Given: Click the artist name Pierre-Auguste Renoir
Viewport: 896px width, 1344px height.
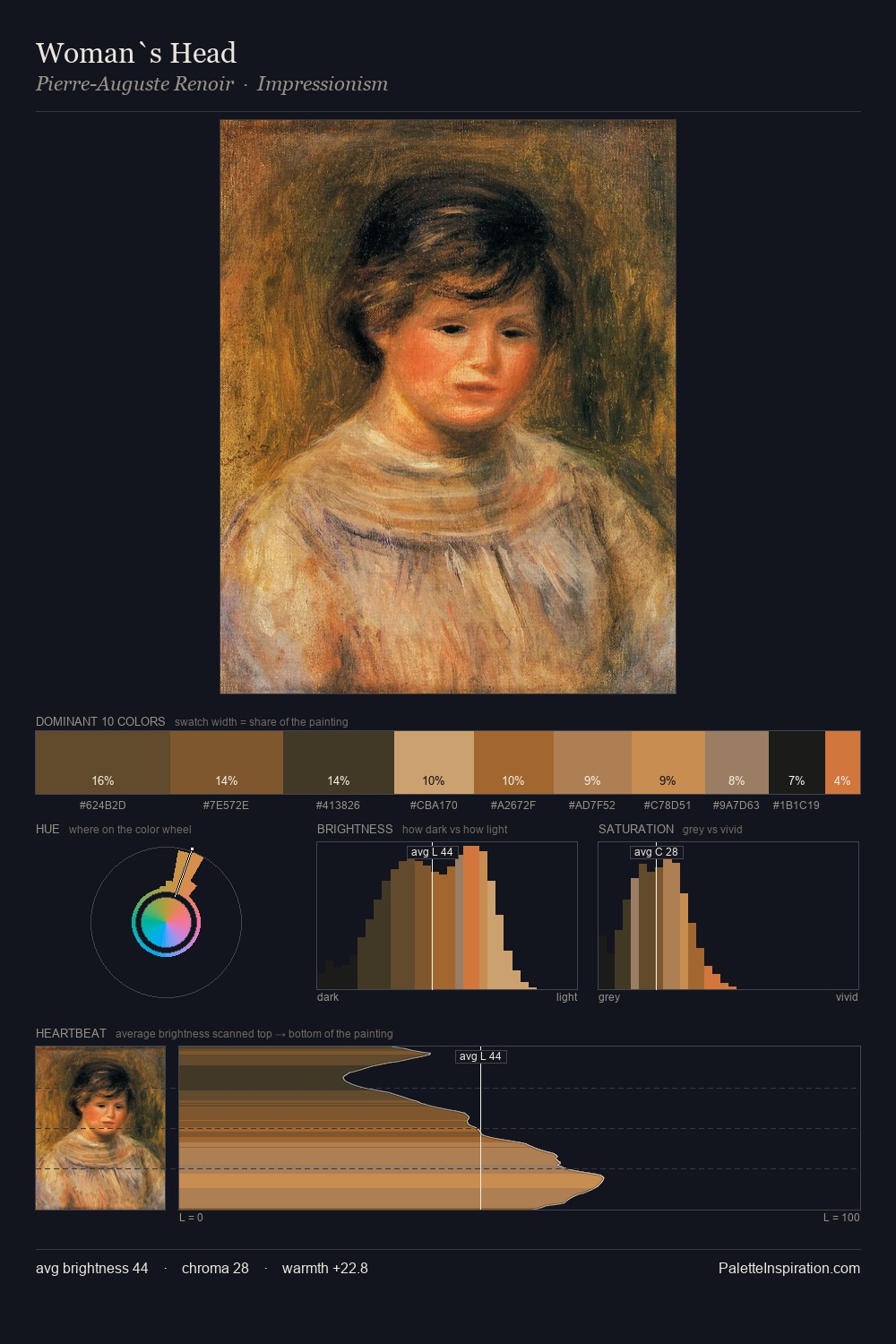Looking at the screenshot, I should click(x=134, y=84).
